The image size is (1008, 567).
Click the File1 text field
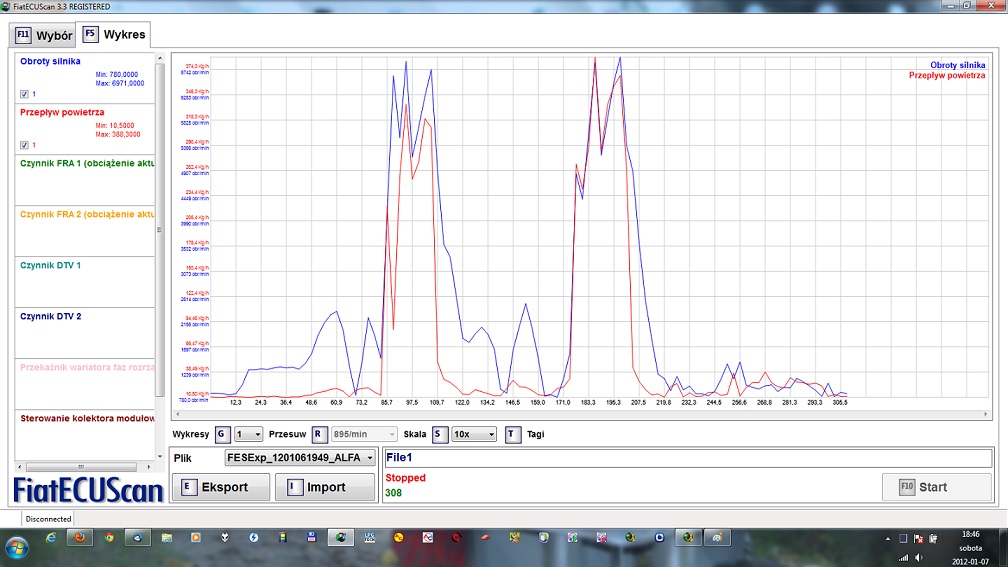click(x=688, y=458)
